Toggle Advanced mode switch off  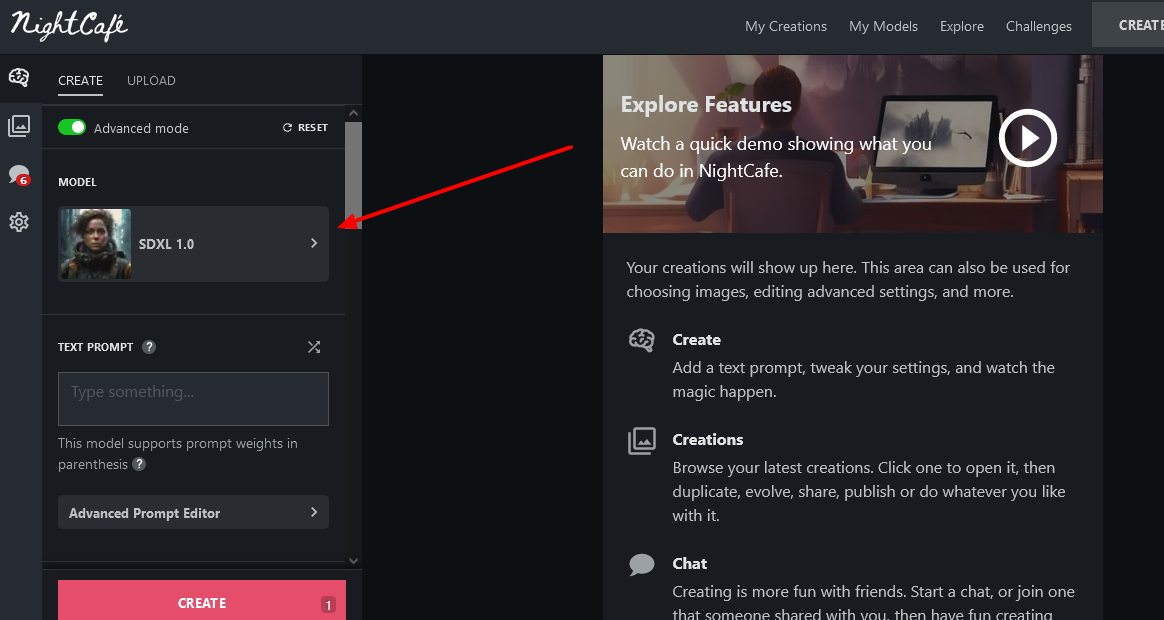tap(72, 127)
